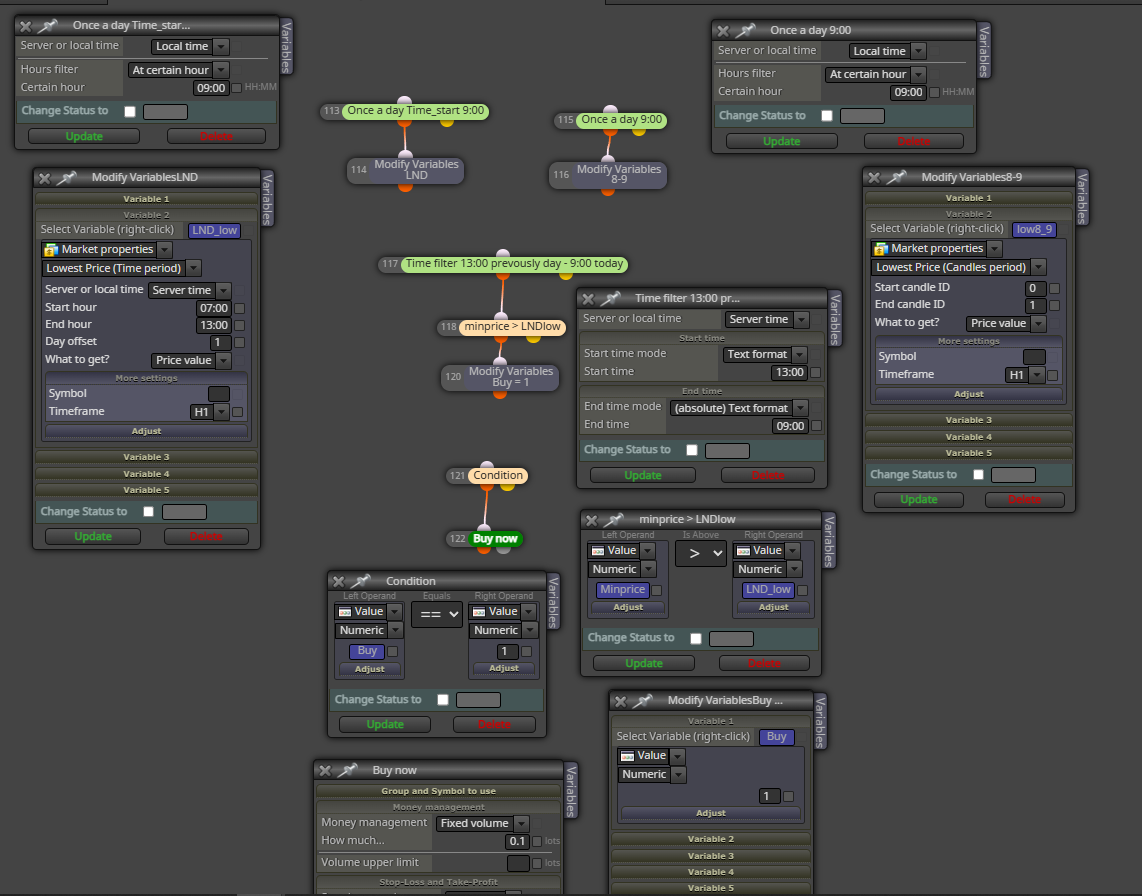Expand Variable 3 section in Modify VariablesLND
1142x896 pixels.
click(x=146, y=457)
